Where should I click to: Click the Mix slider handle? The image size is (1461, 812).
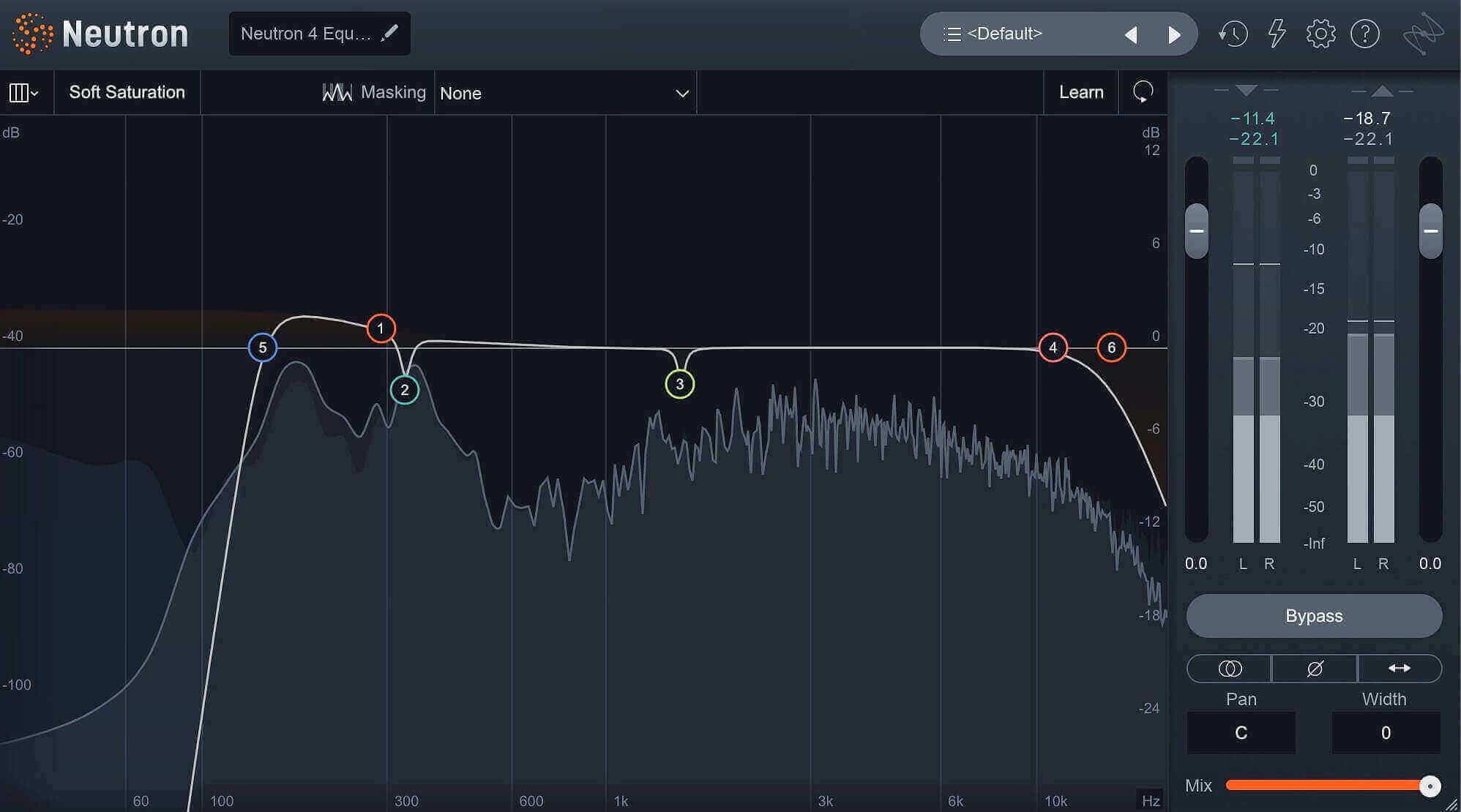pos(1430,786)
